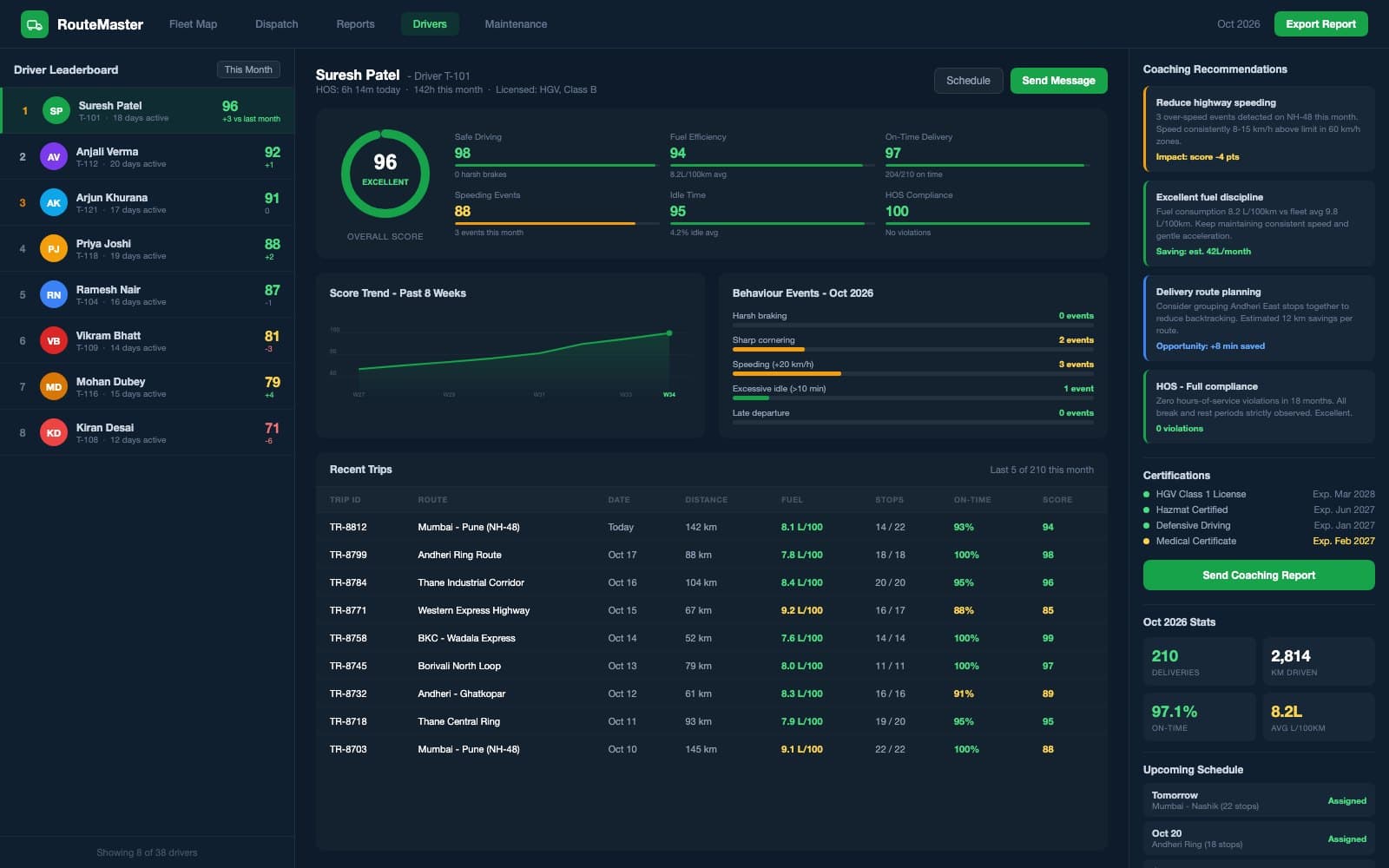The height and width of the screenshot is (868, 1389).
Task: Click the Oct 2026 date label
Action: click(1238, 24)
